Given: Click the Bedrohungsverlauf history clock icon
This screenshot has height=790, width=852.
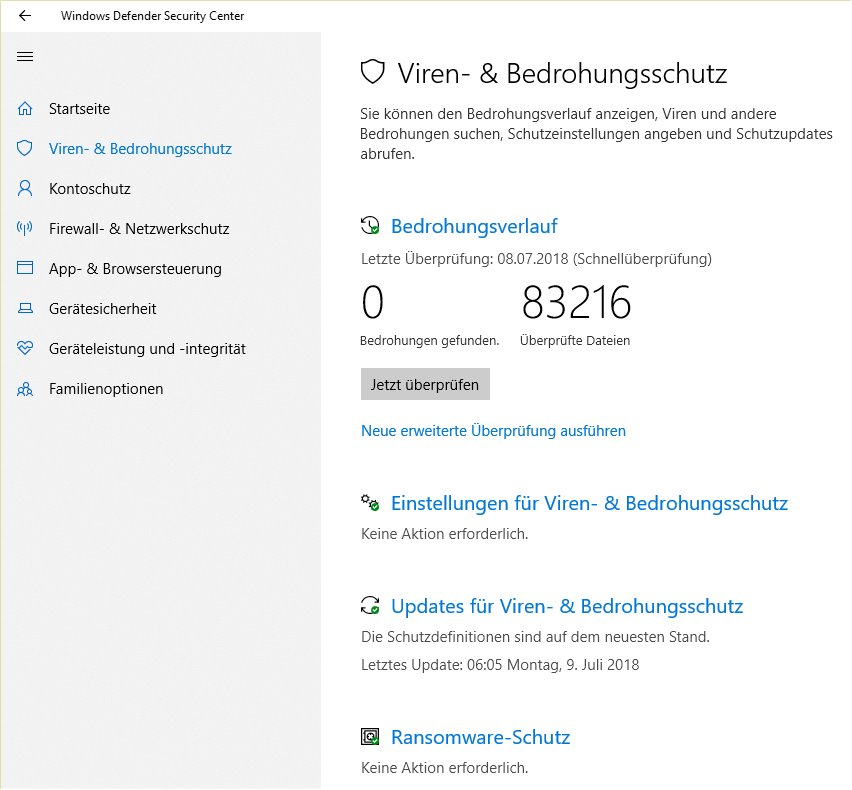Looking at the screenshot, I should [x=371, y=225].
